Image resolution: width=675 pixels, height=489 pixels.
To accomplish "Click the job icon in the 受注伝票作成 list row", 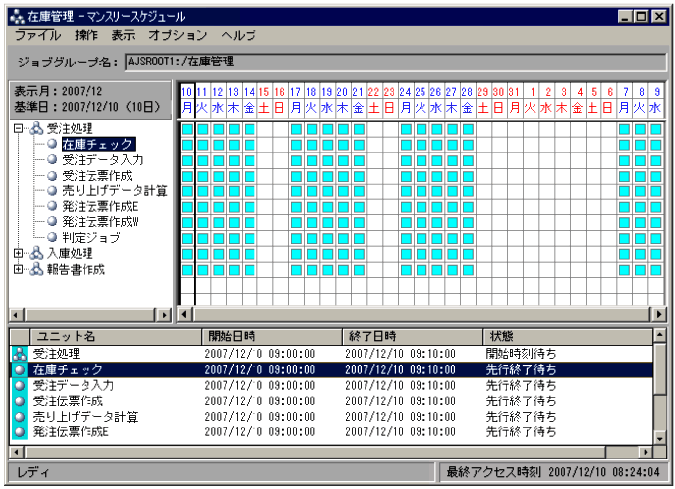I will [x=19, y=401].
